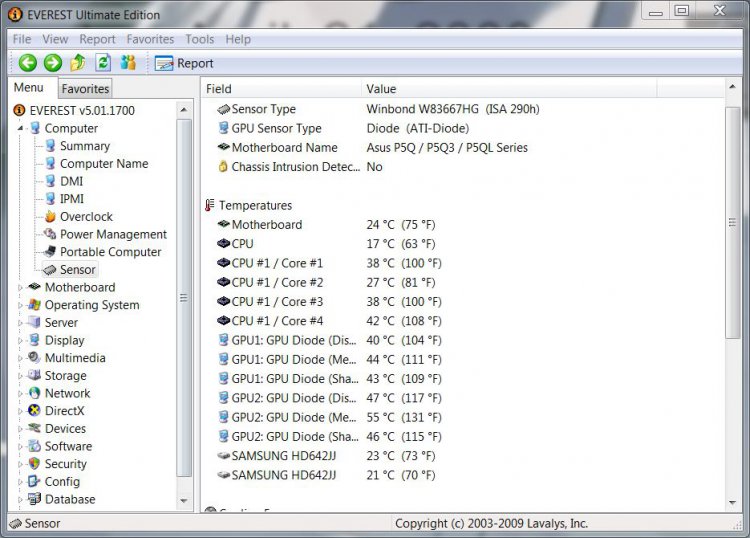Click the GPU2: GPU Diode (Me... icon
750x538 pixels.
coord(223,417)
